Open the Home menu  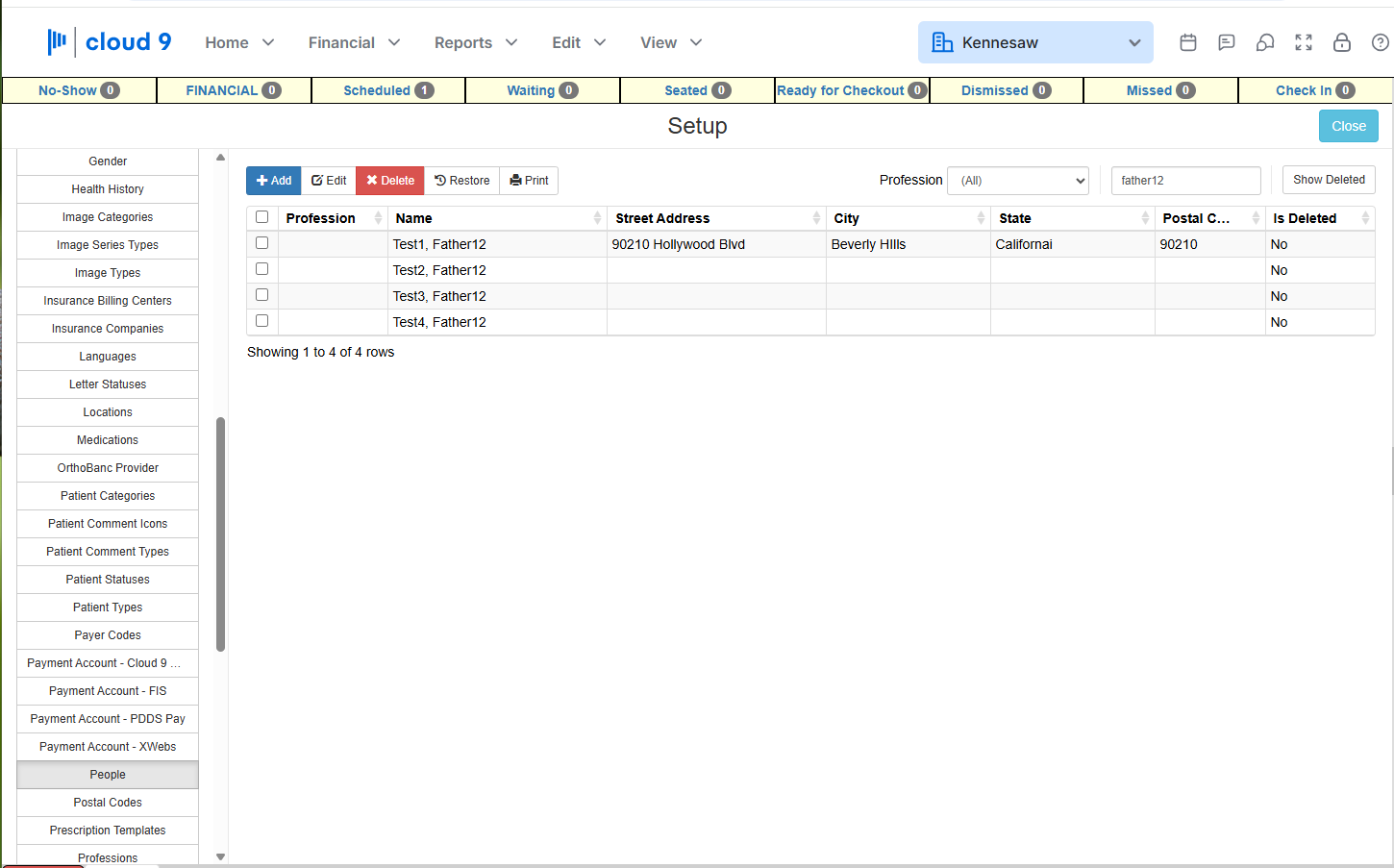click(240, 42)
